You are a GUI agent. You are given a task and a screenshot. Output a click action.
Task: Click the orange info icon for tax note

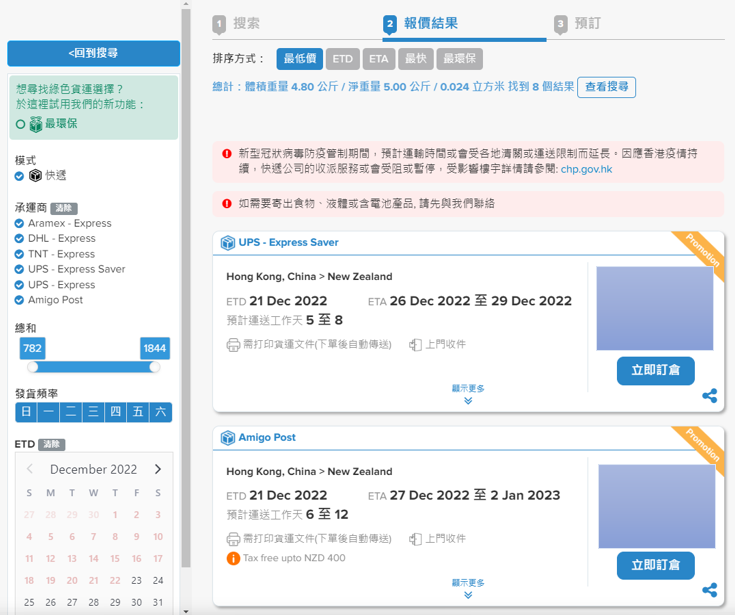click(233, 558)
